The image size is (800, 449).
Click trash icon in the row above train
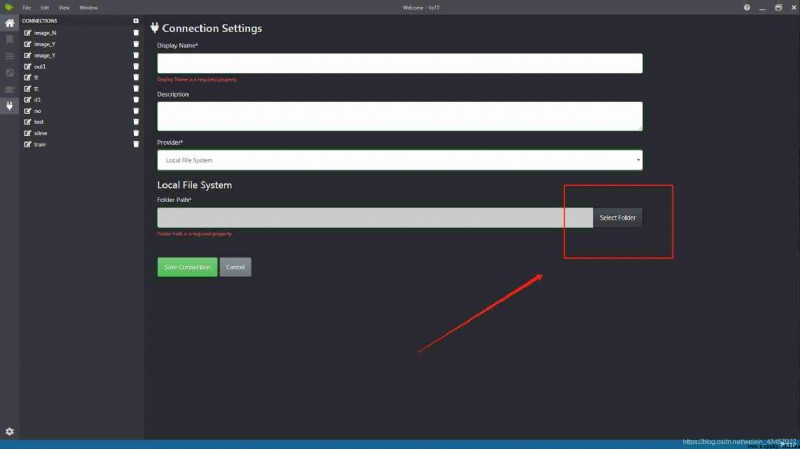point(136,133)
